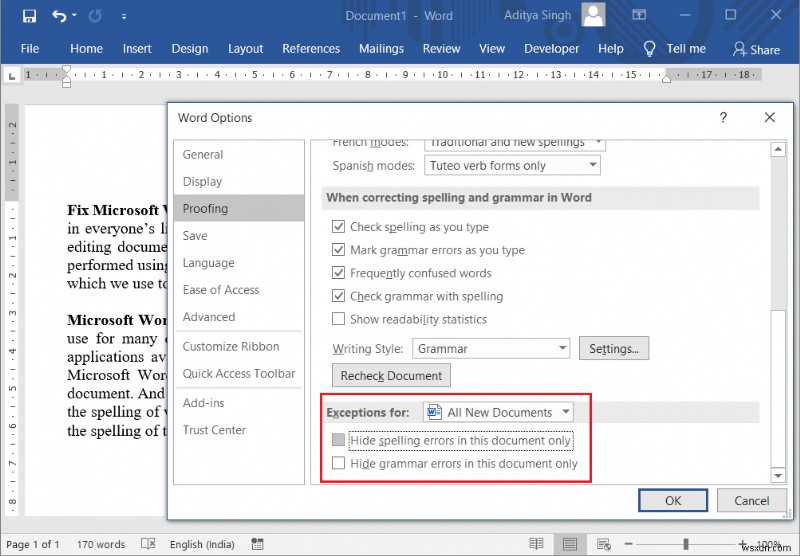Click the Tell me lightbulb icon
This screenshot has height=556, width=800.
click(x=649, y=49)
